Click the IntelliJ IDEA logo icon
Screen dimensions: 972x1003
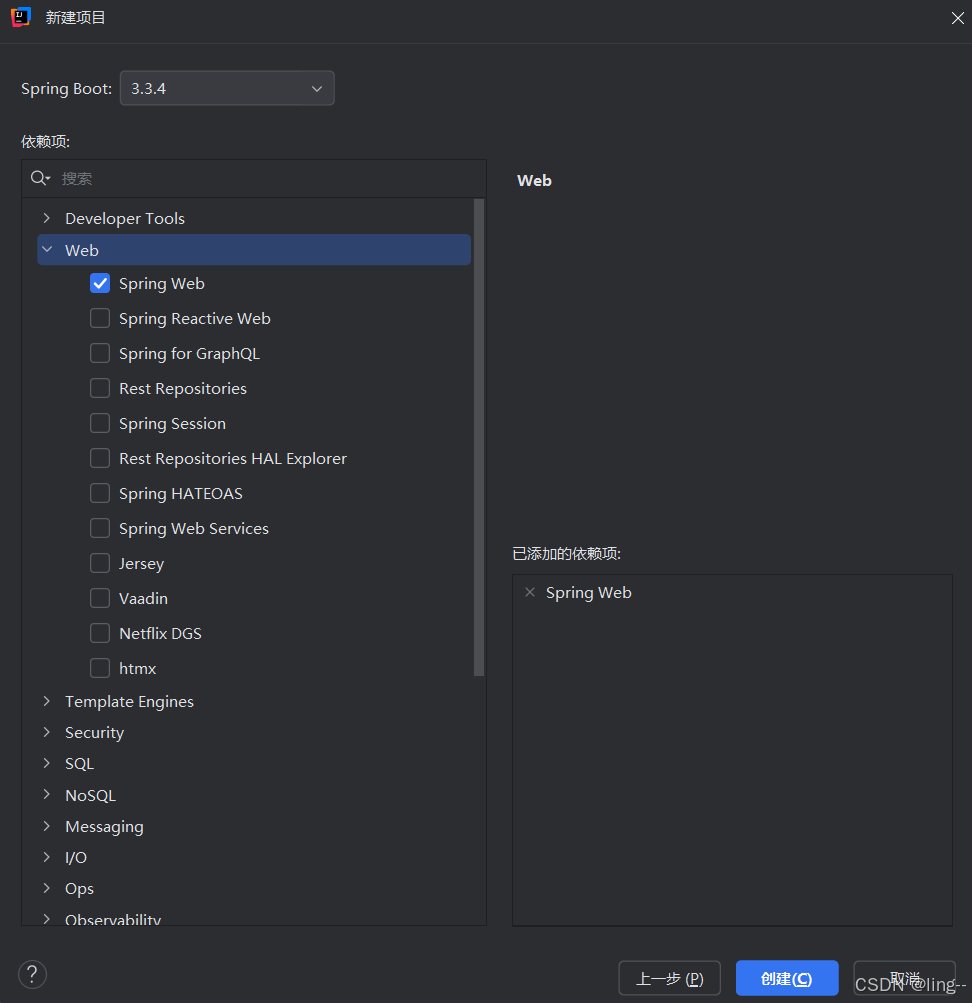tap(20, 17)
